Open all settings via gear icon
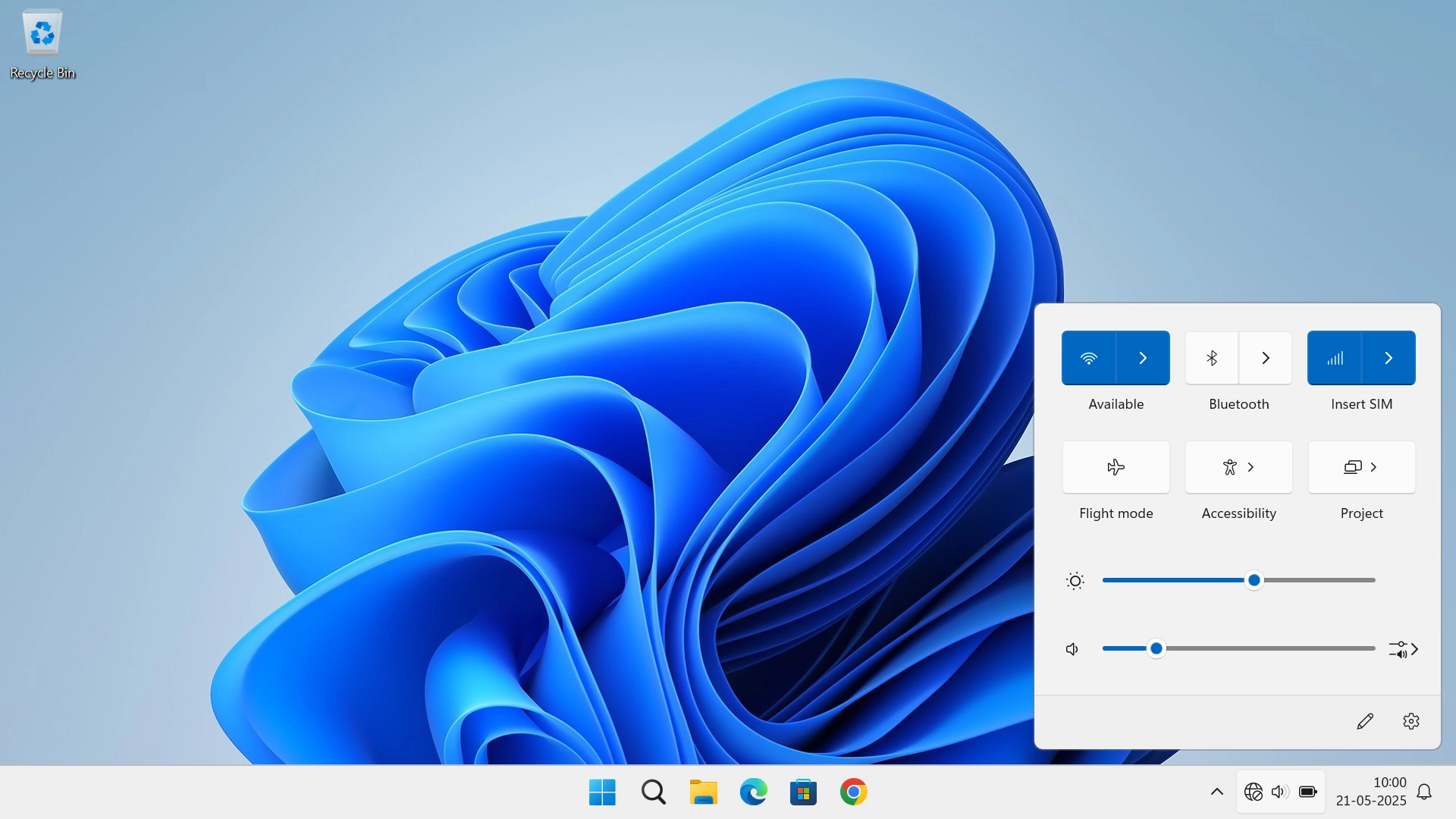Viewport: 1456px width, 819px height. click(x=1411, y=721)
